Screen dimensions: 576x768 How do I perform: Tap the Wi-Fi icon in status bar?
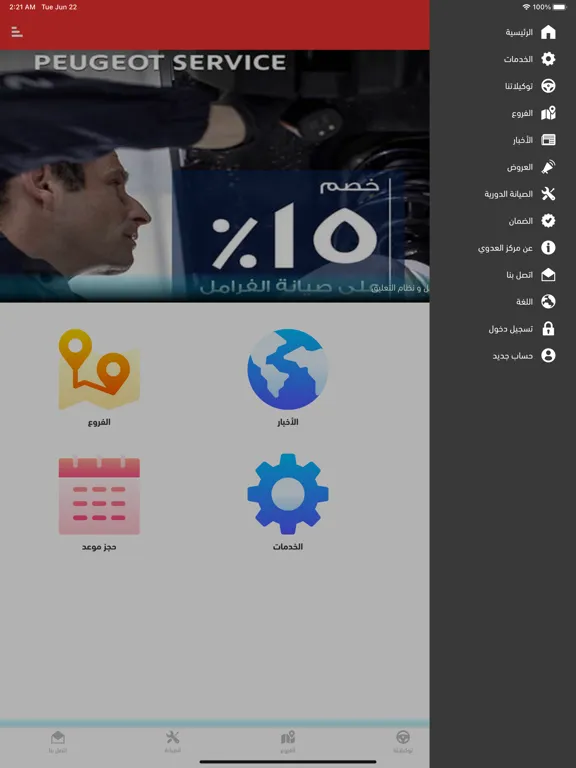click(x=526, y=7)
